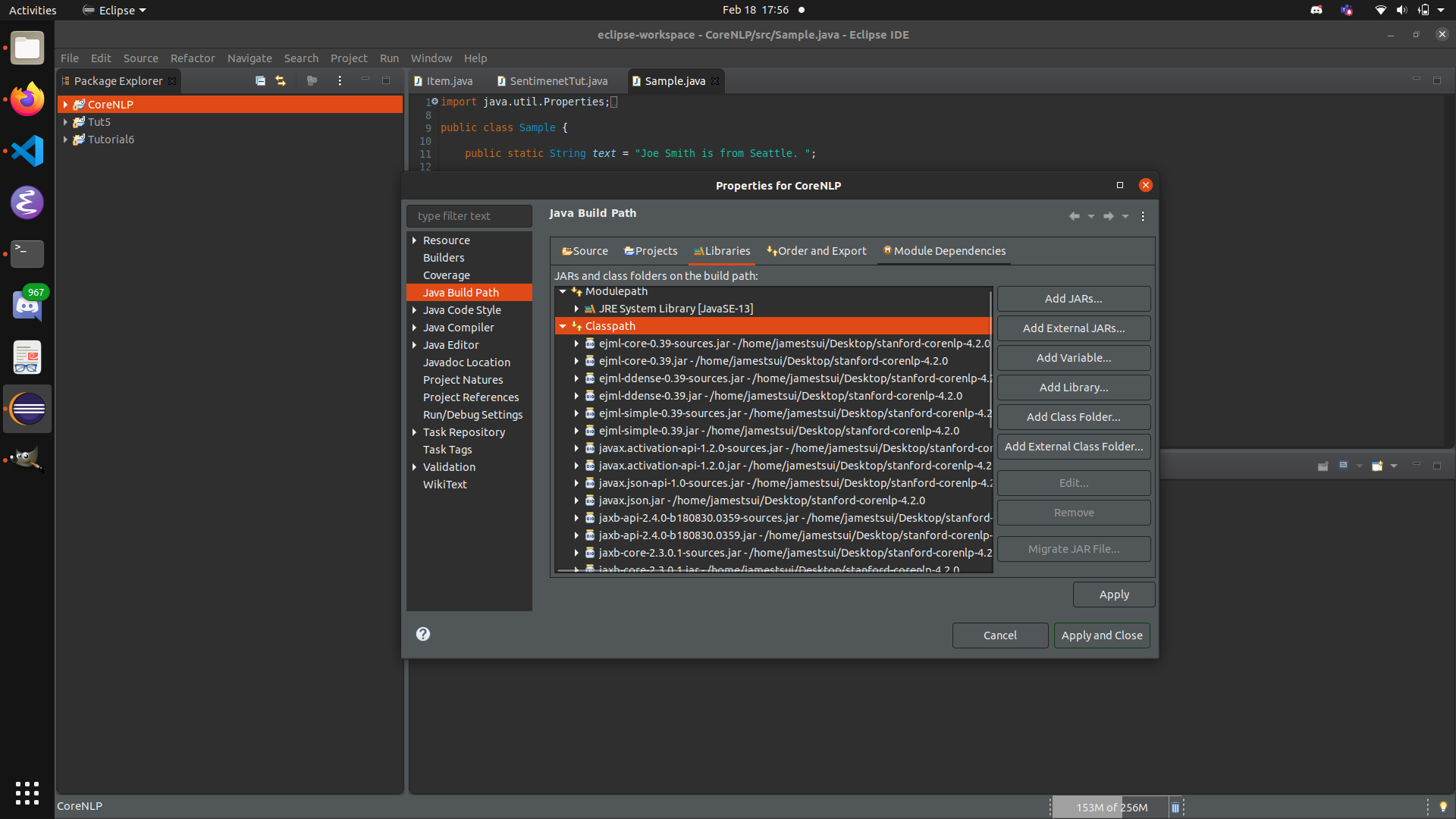The height and width of the screenshot is (819, 1456).
Task: Expand the Resource tree item
Action: tap(414, 240)
